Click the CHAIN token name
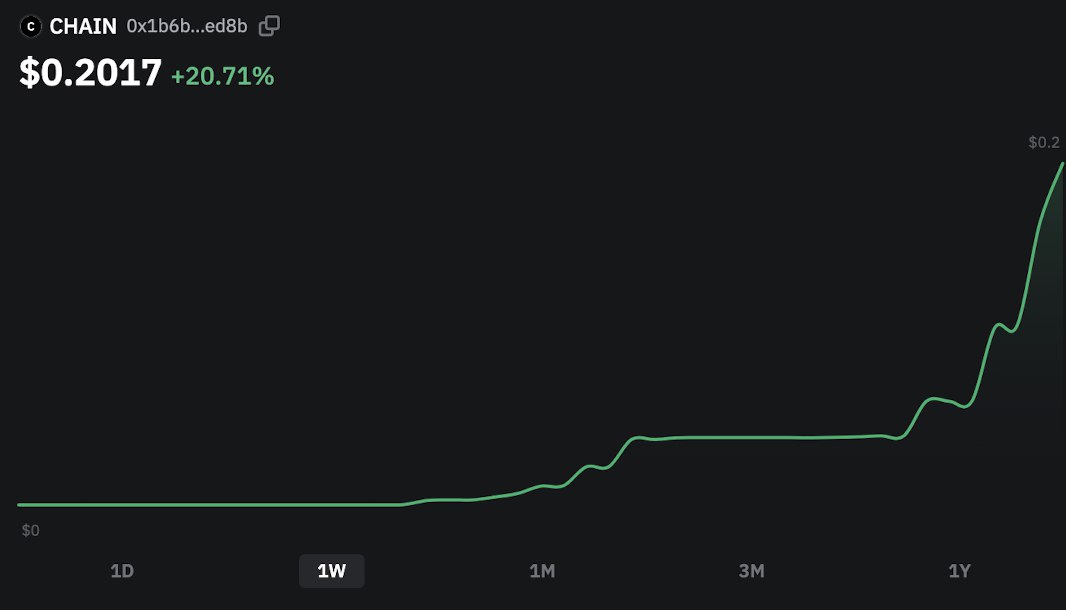 [83, 27]
